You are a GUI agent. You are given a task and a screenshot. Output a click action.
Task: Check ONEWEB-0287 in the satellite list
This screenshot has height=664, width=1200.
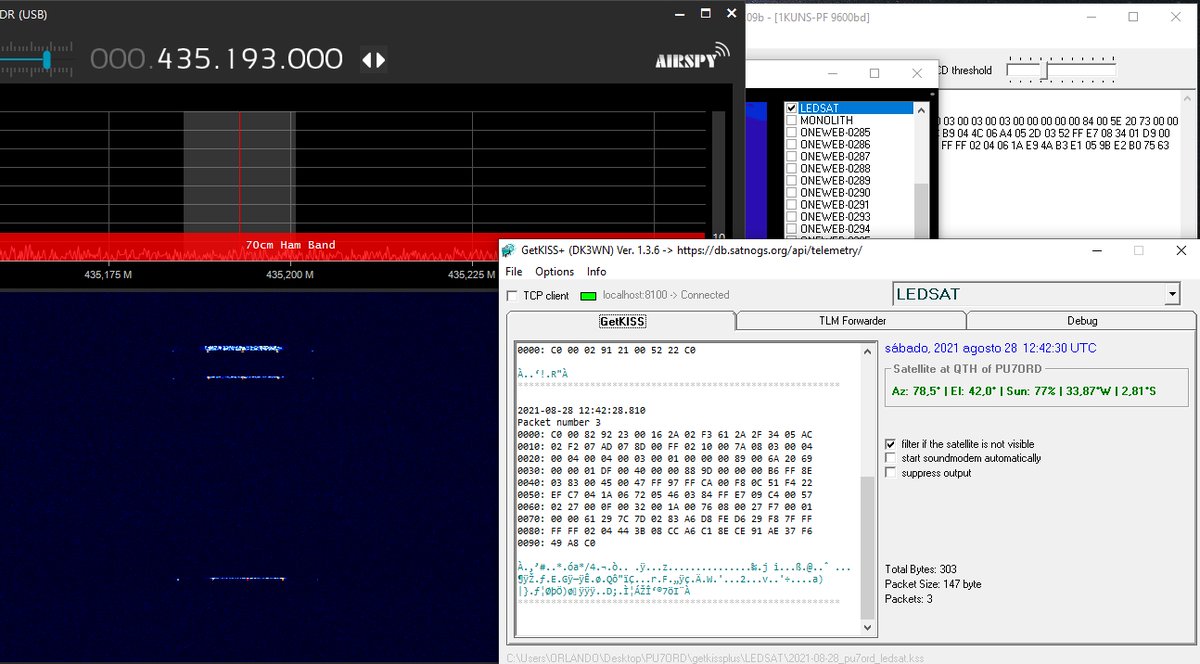click(x=792, y=156)
